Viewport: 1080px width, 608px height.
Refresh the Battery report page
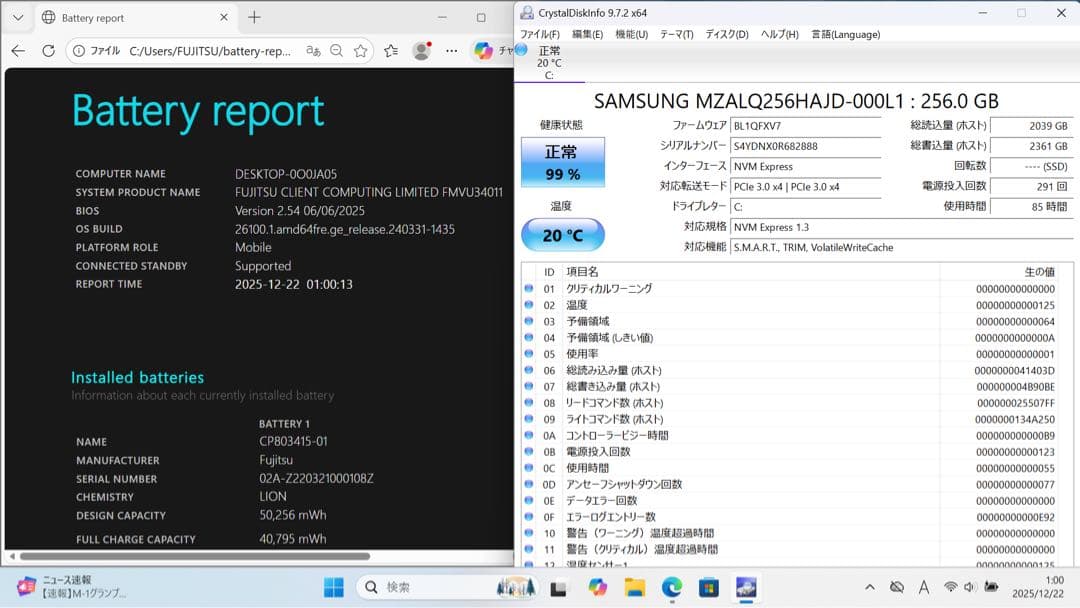pos(48,50)
